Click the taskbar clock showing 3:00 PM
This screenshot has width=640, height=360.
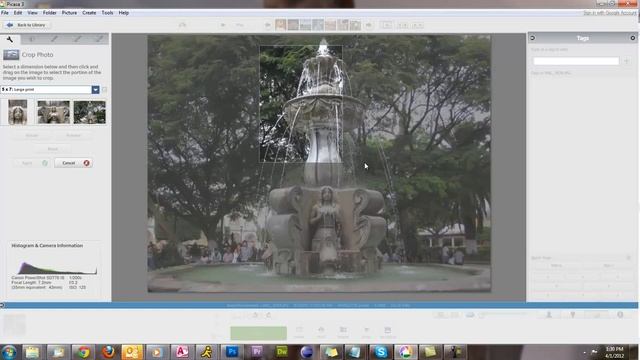coord(614,352)
